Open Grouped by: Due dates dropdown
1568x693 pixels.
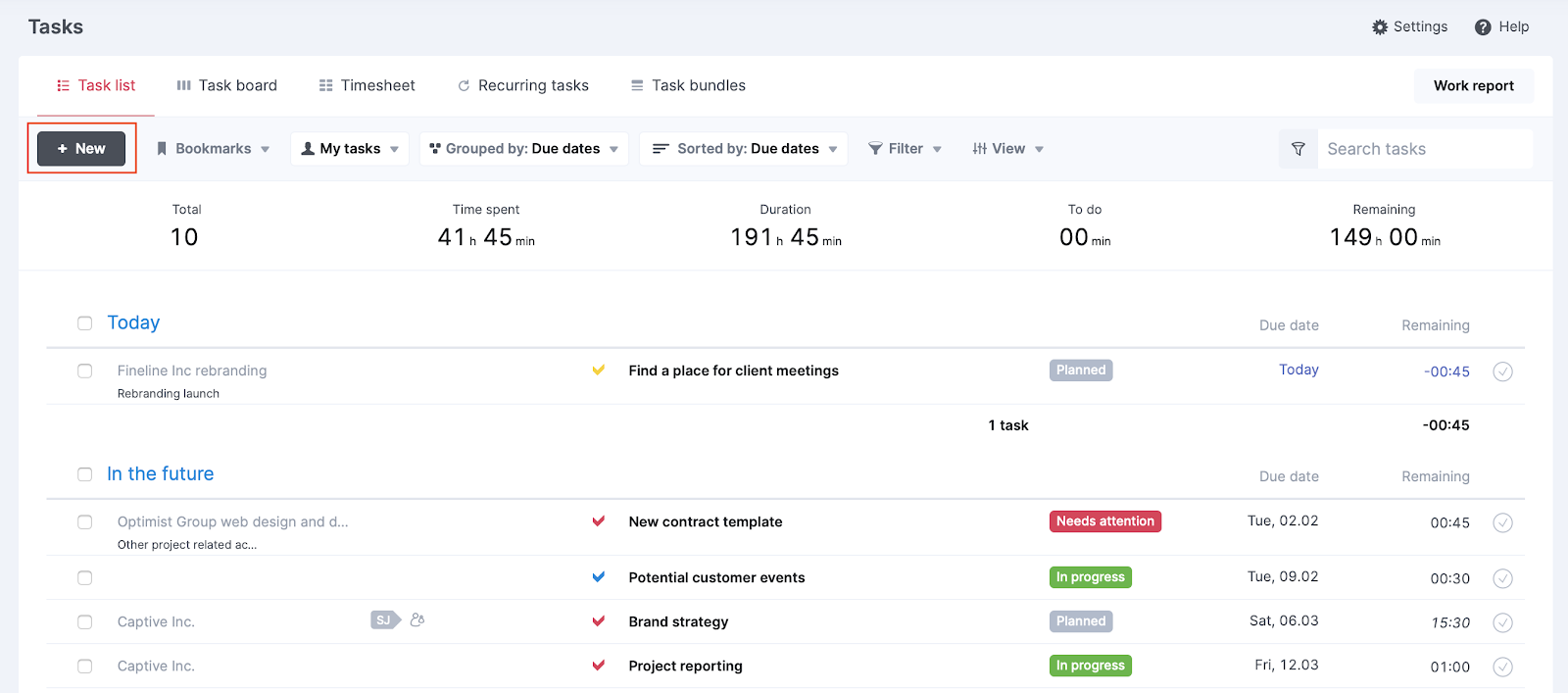[x=524, y=149]
